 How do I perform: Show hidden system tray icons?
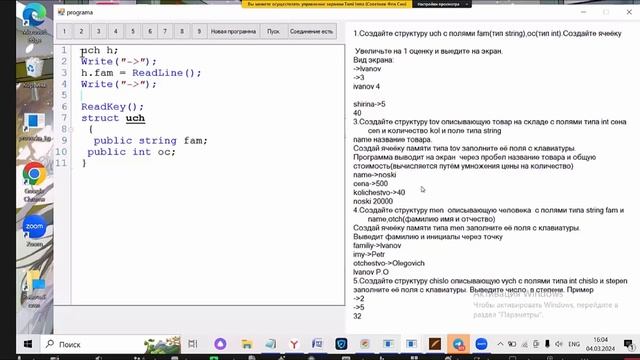[x=500, y=344]
